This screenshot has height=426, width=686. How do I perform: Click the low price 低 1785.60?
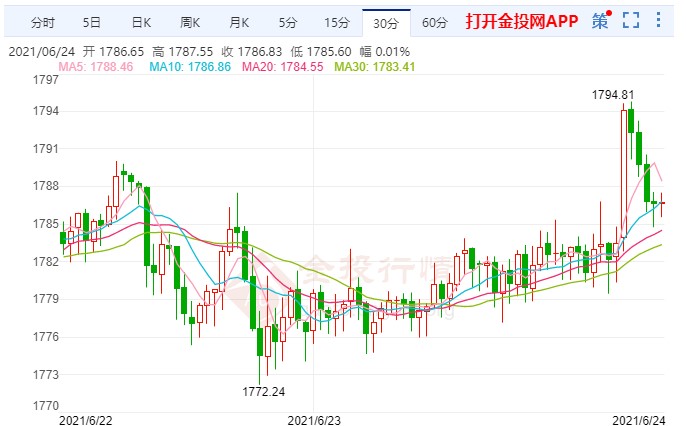click(x=321, y=52)
